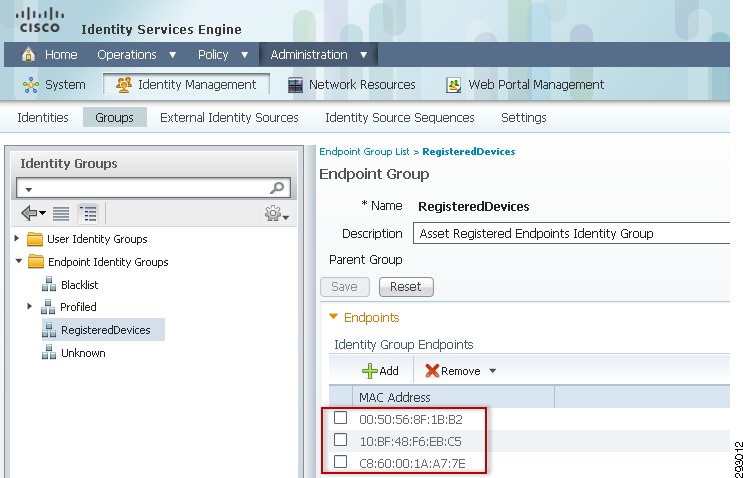Click the Add endpoint button label
This screenshot has height=478, width=743.
coord(389,371)
